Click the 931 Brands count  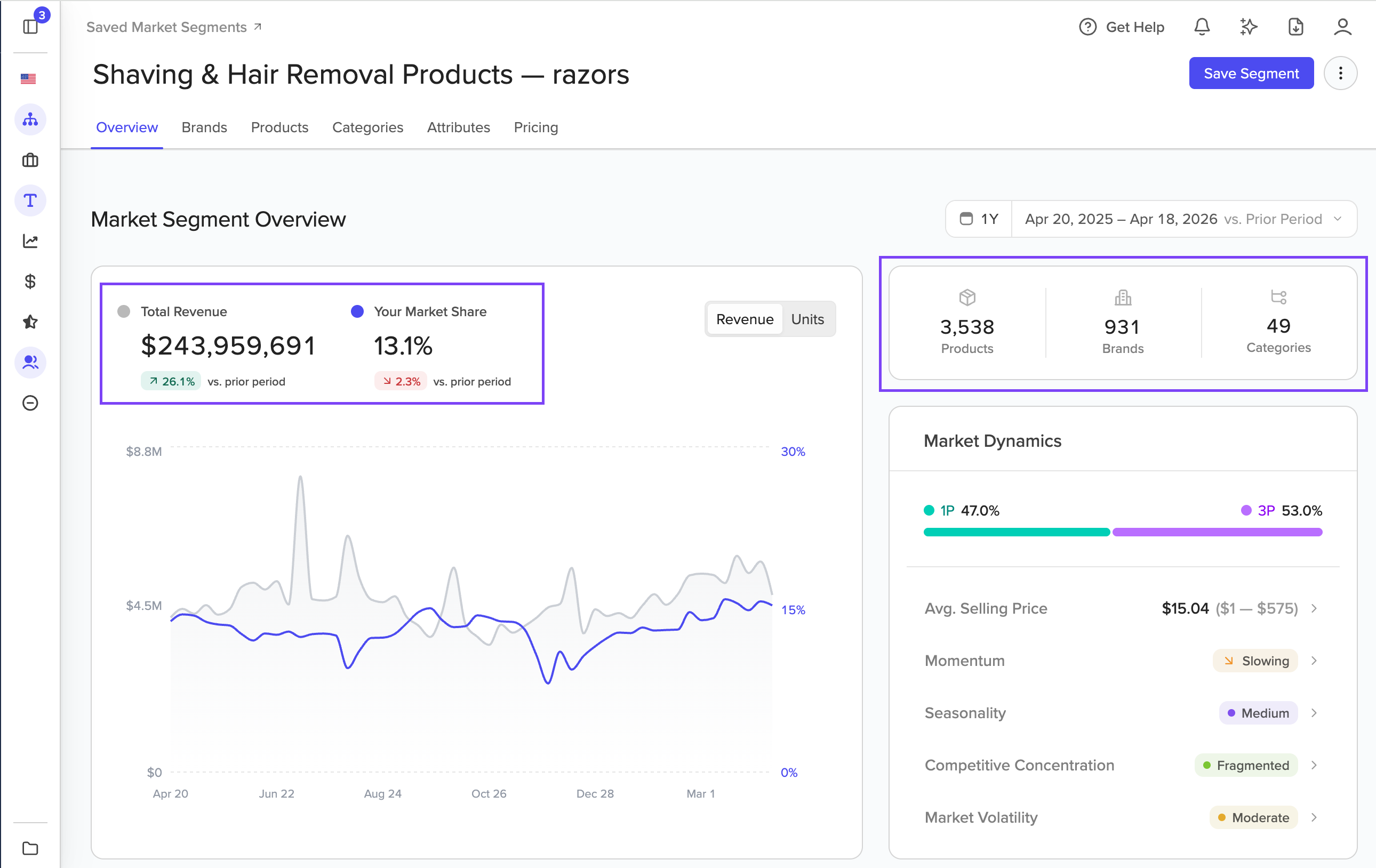tap(1122, 327)
